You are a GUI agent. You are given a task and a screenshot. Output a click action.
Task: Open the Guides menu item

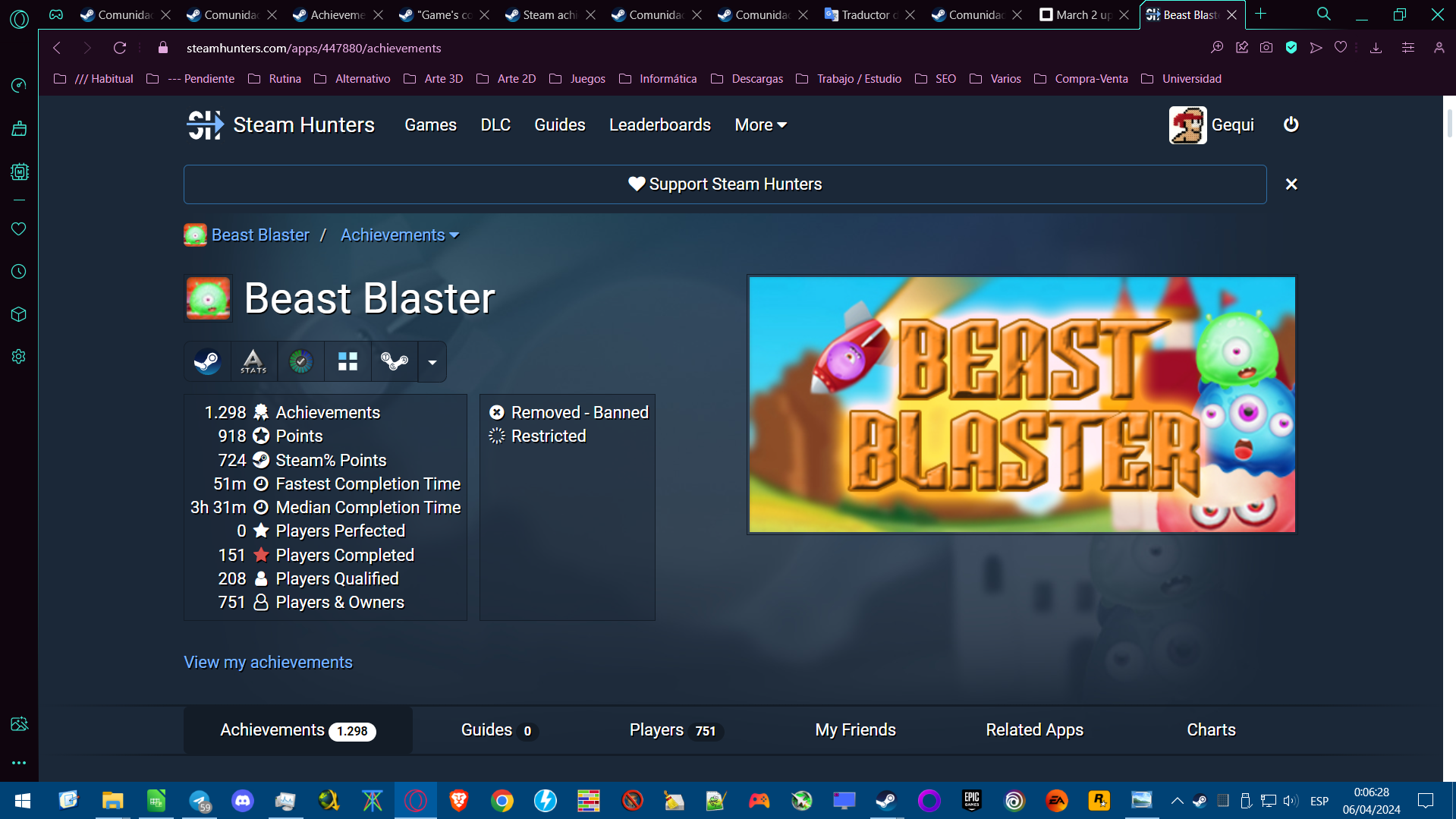click(560, 124)
